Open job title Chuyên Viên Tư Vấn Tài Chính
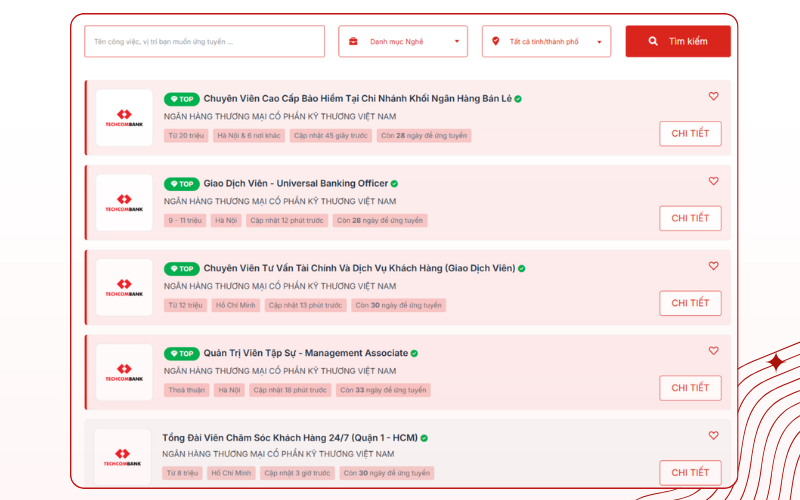Viewport: 800px width, 500px height. pyautogui.click(x=359, y=268)
